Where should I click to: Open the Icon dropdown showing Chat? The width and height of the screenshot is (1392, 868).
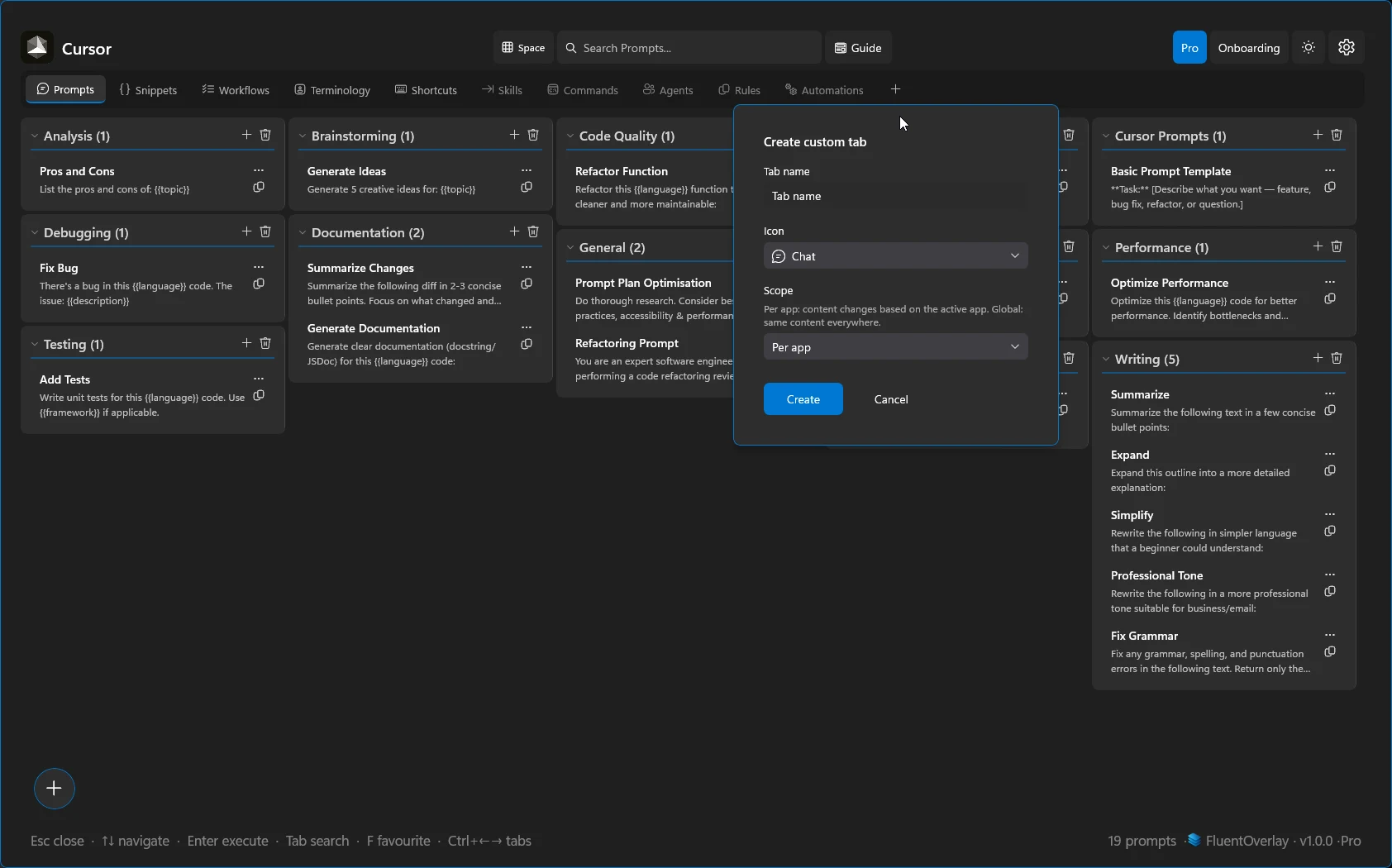pyautogui.click(x=895, y=256)
